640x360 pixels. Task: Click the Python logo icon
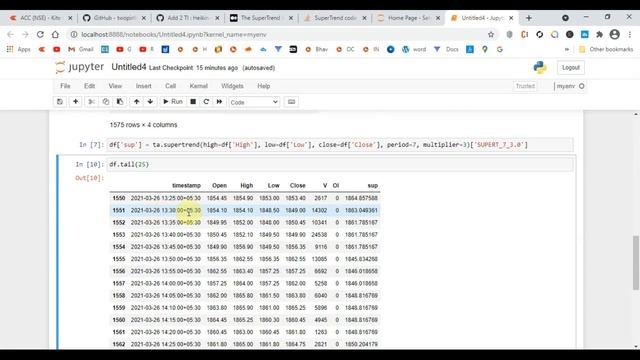[540, 67]
